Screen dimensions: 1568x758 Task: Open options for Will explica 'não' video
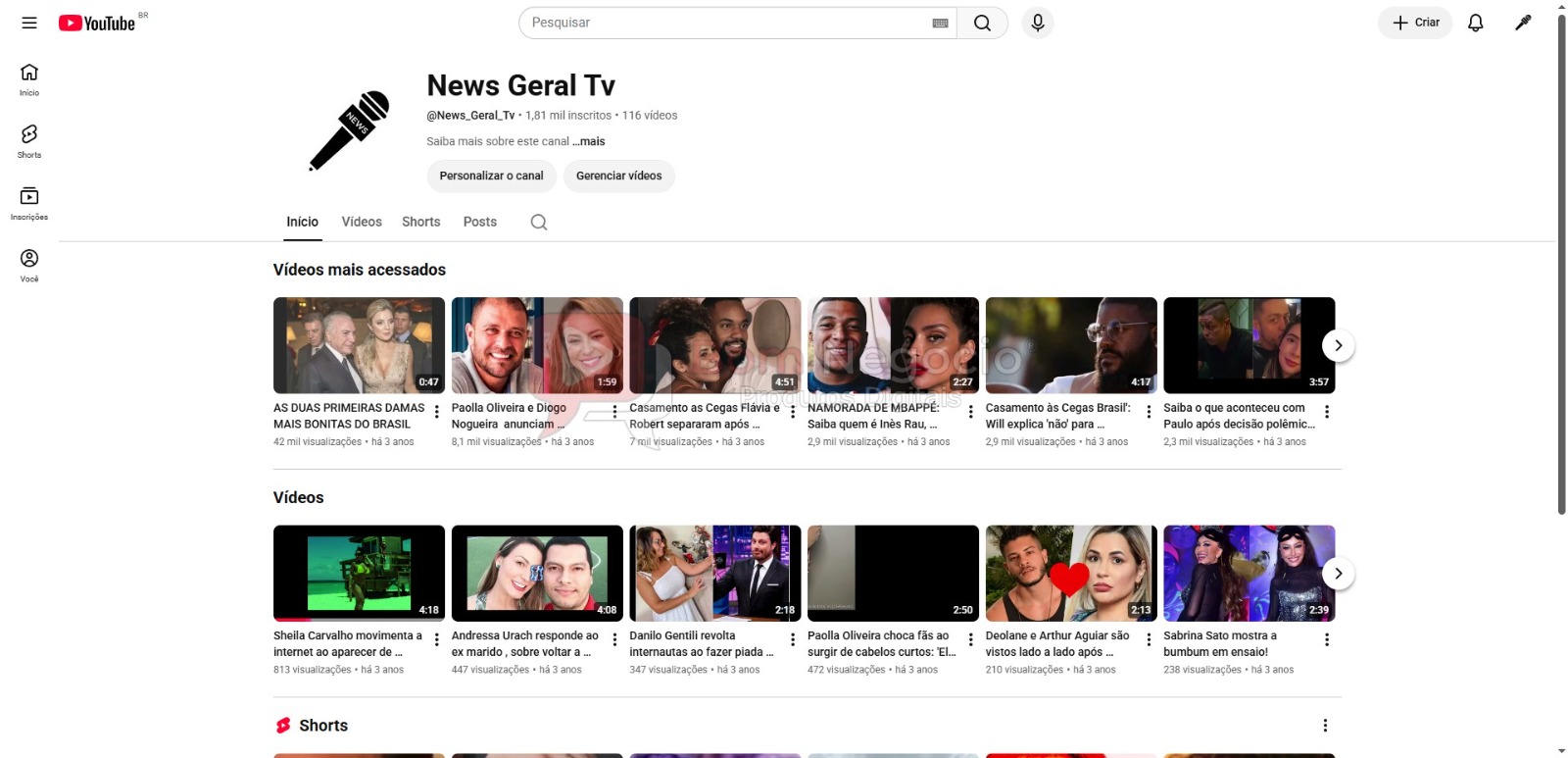click(x=1149, y=412)
